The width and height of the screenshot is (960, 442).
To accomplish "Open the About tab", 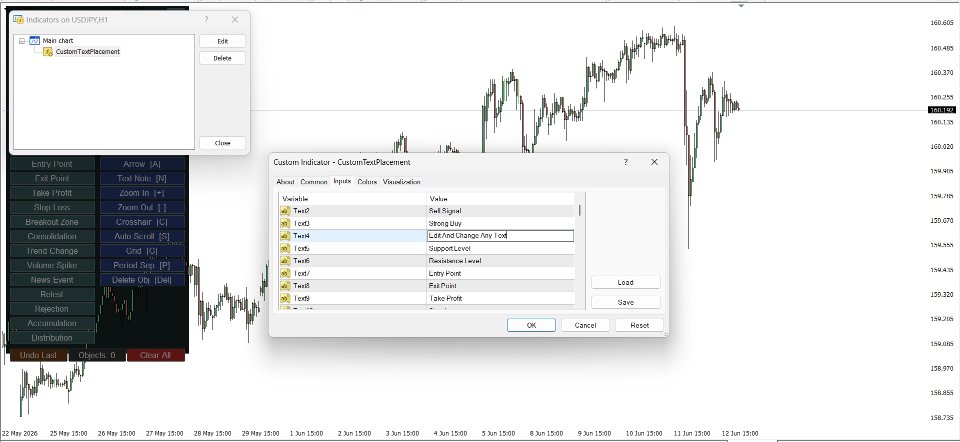I will point(285,182).
